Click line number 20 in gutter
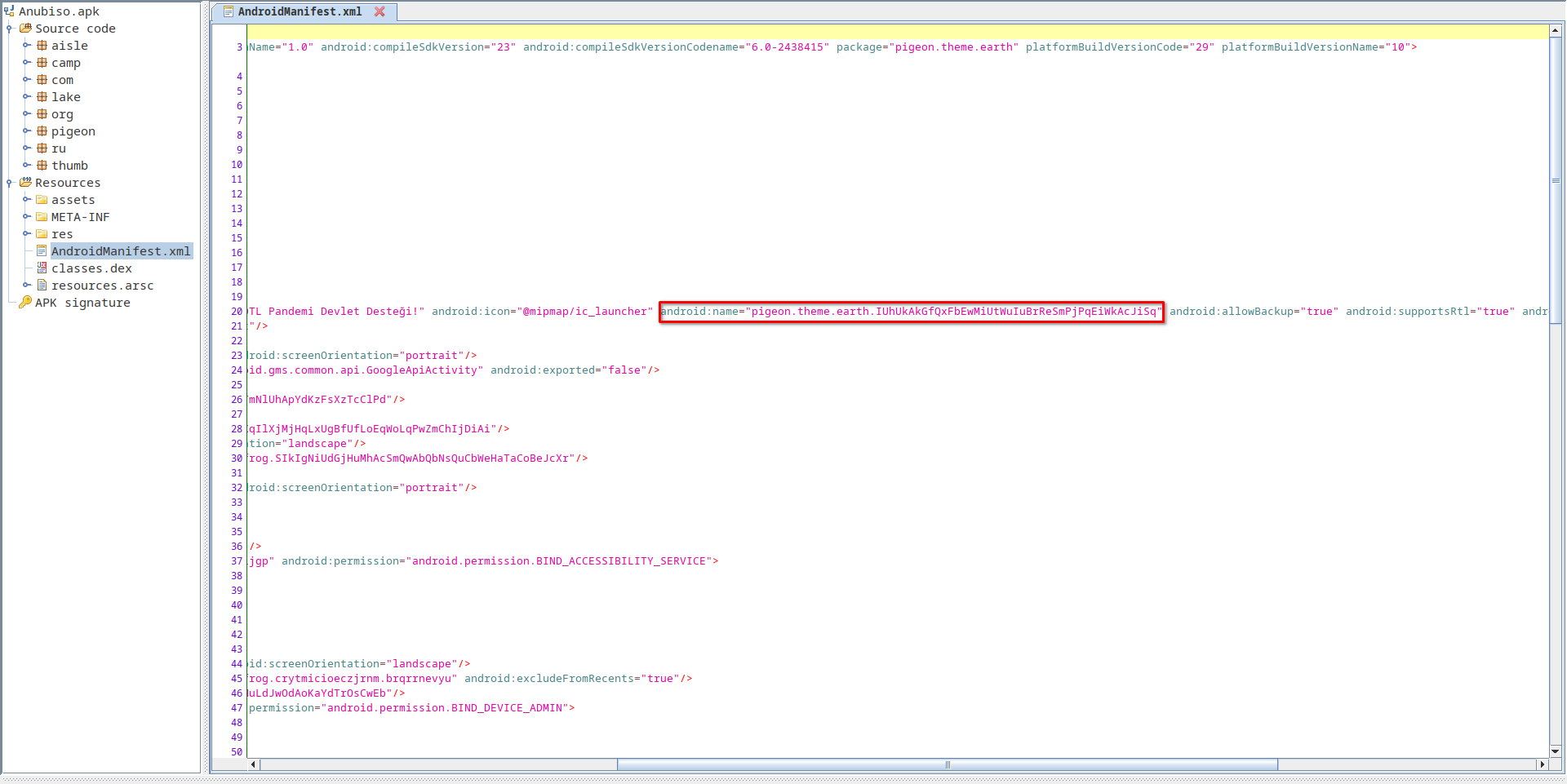Screen dimensions: 1567x784 click(x=237, y=312)
